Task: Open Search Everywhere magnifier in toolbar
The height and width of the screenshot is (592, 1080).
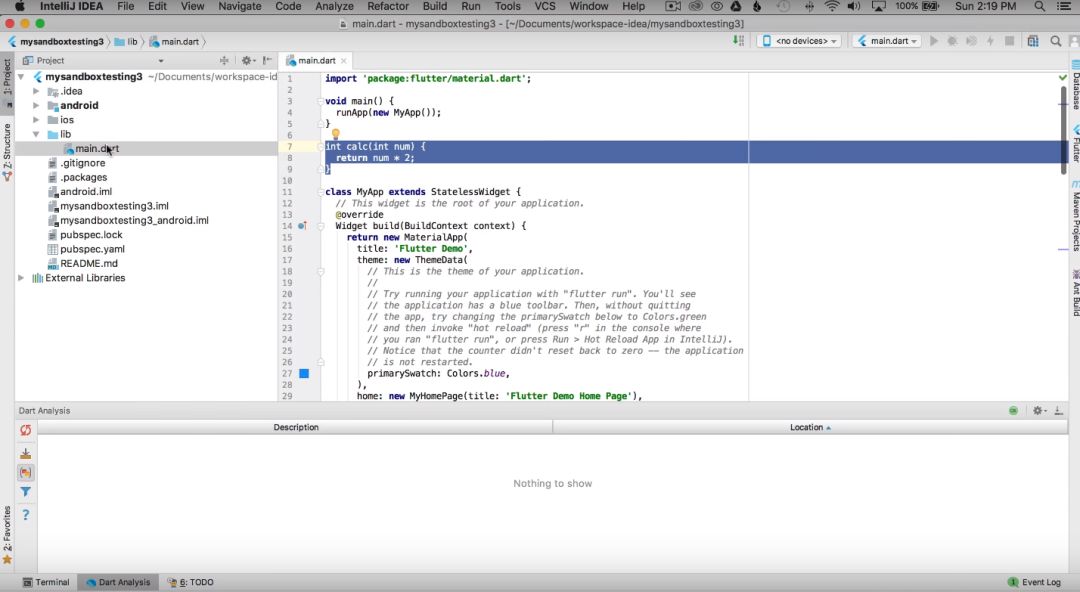Action: point(1055,41)
